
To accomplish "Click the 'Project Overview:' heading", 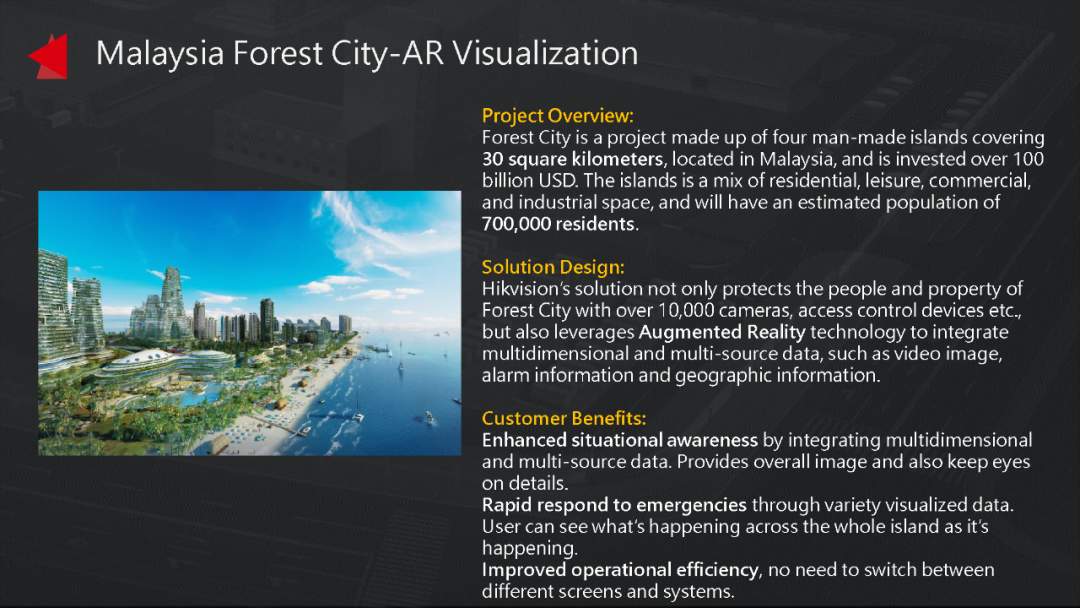I will coord(557,116).
